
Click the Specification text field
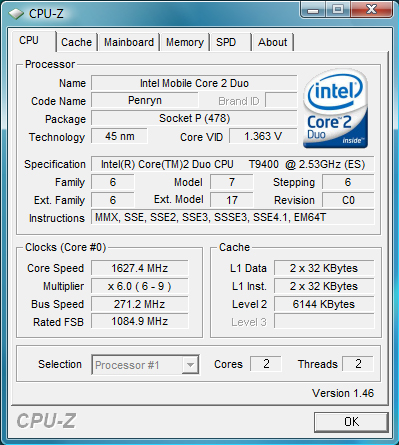pyautogui.click(x=233, y=164)
